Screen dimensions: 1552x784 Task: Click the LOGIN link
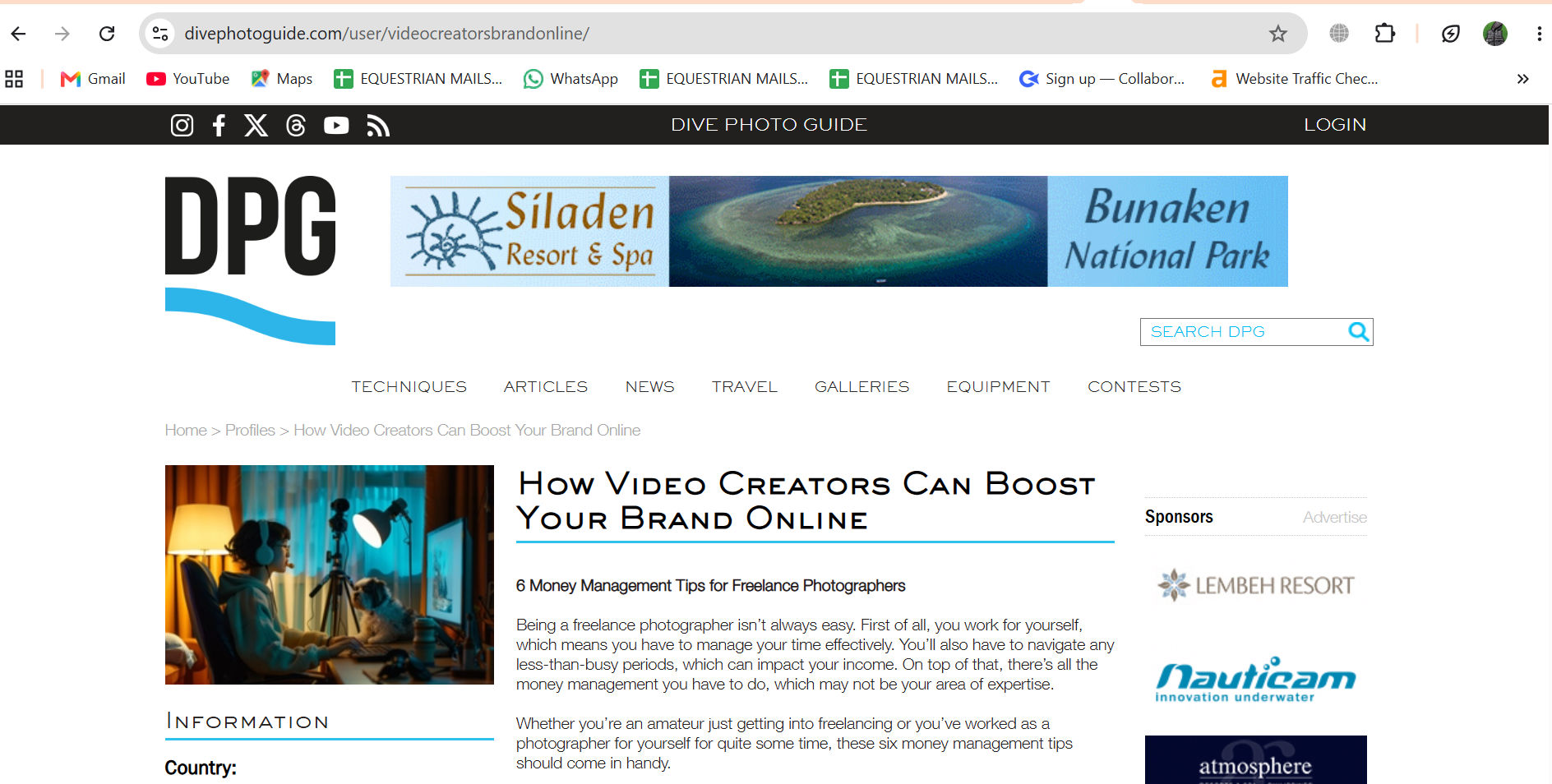pyautogui.click(x=1335, y=125)
